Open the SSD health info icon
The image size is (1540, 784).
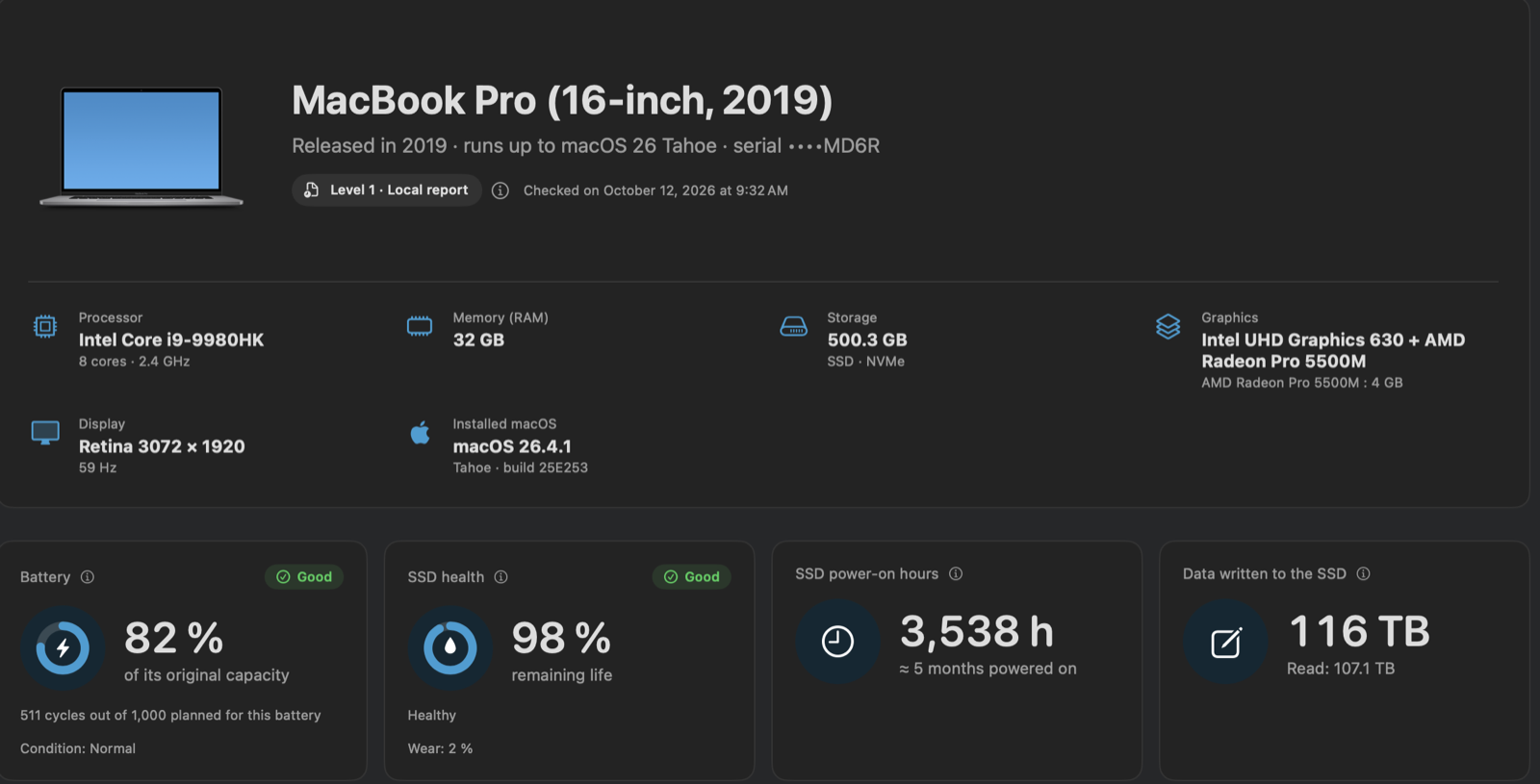500,577
